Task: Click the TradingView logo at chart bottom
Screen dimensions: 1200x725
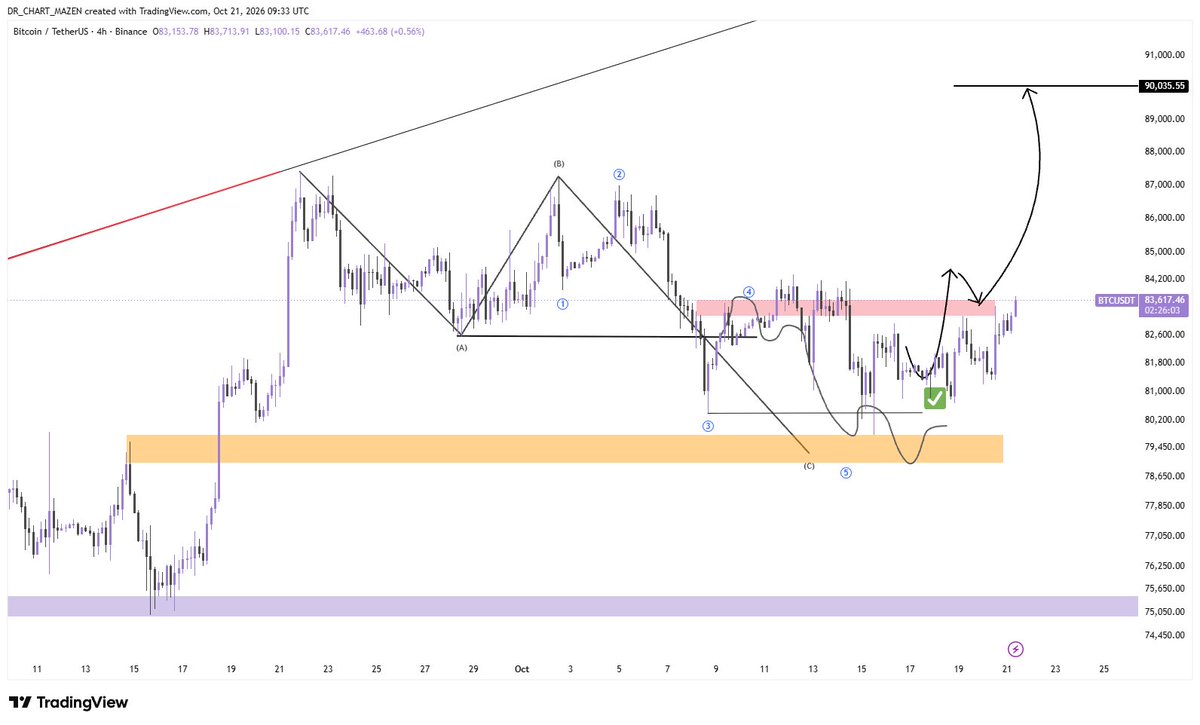Action: [x=68, y=702]
